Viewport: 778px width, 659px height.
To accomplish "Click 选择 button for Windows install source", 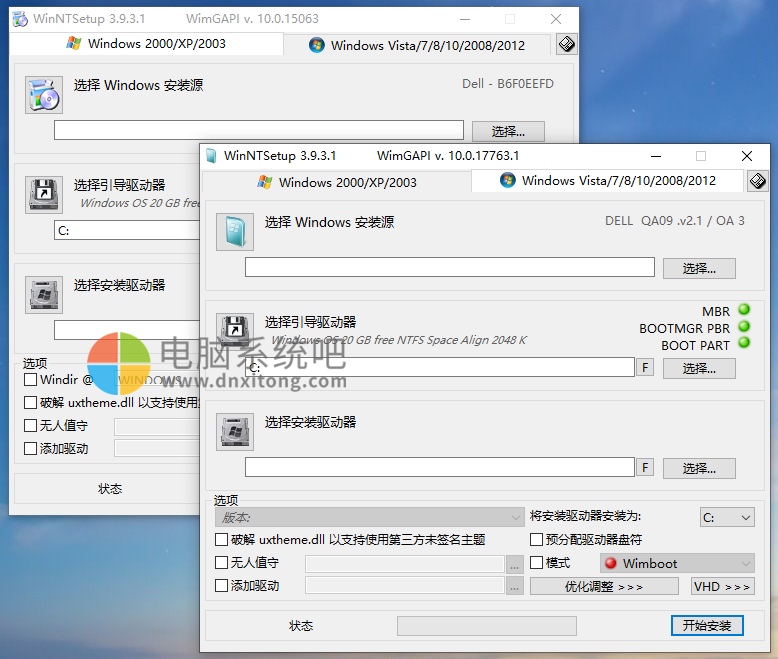I will 699,268.
